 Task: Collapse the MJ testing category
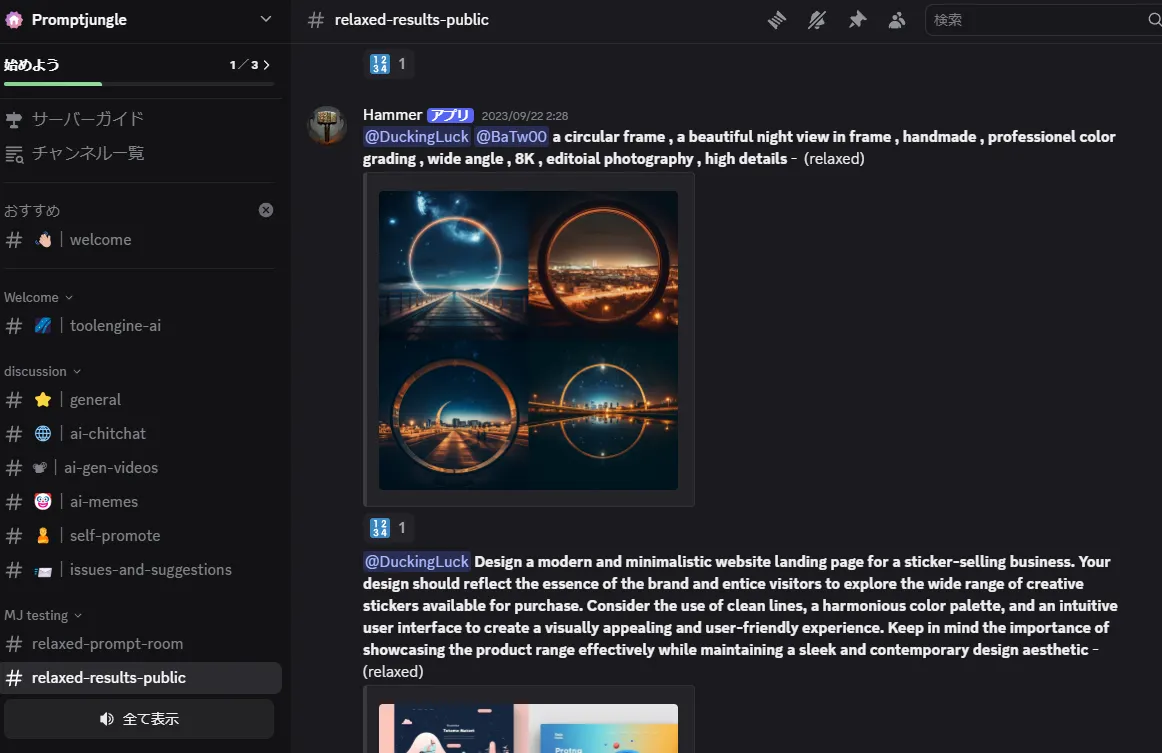tap(42, 615)
